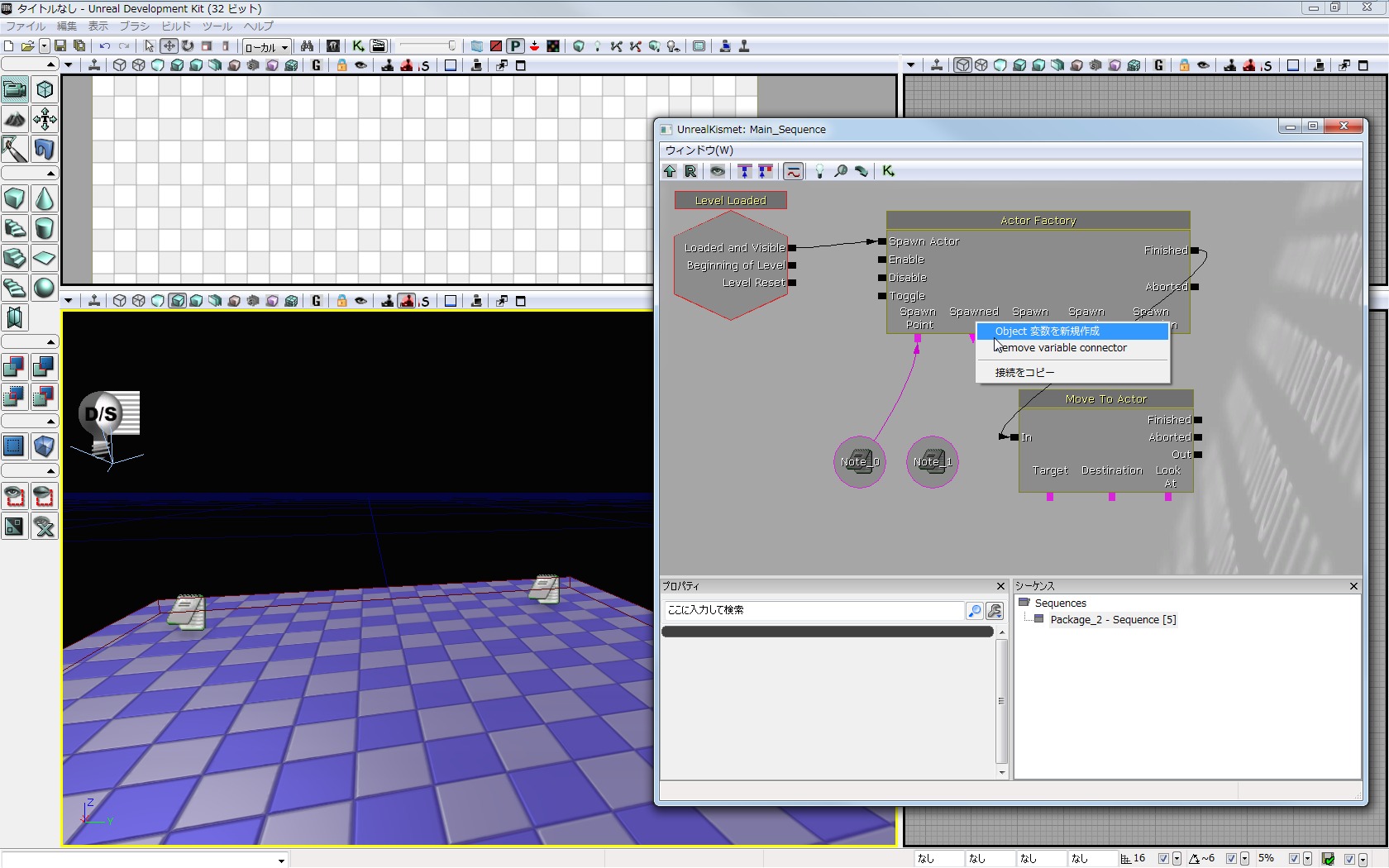The width and height of the screenshot is (1389, 868).
Task: Open the ビルド menu in menu bar
Action: 175,26
